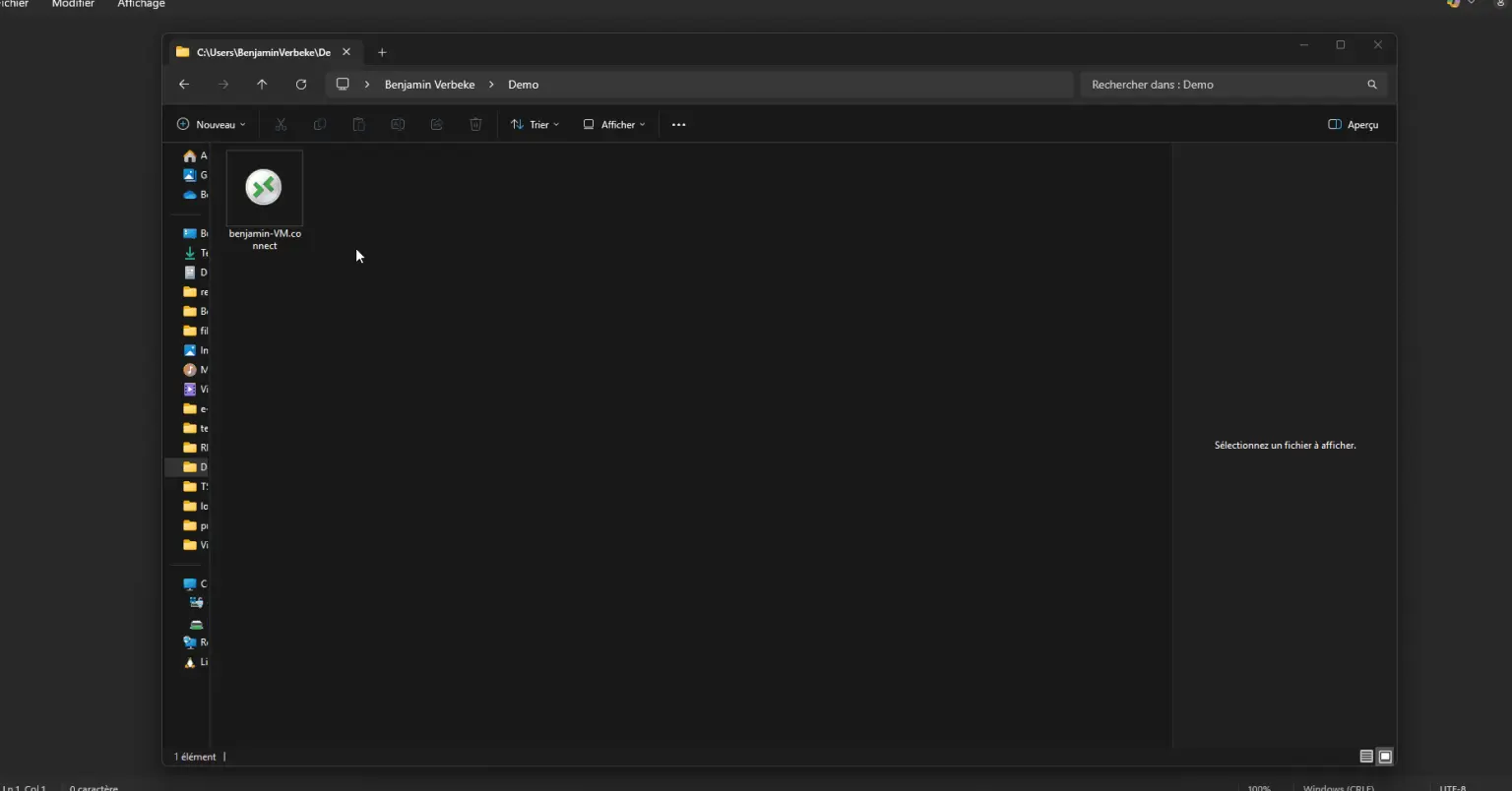The height and width of the screenshot is (791, 1512).
Task: Refresh the Demo folder view
Action: [x=301, y=85]
